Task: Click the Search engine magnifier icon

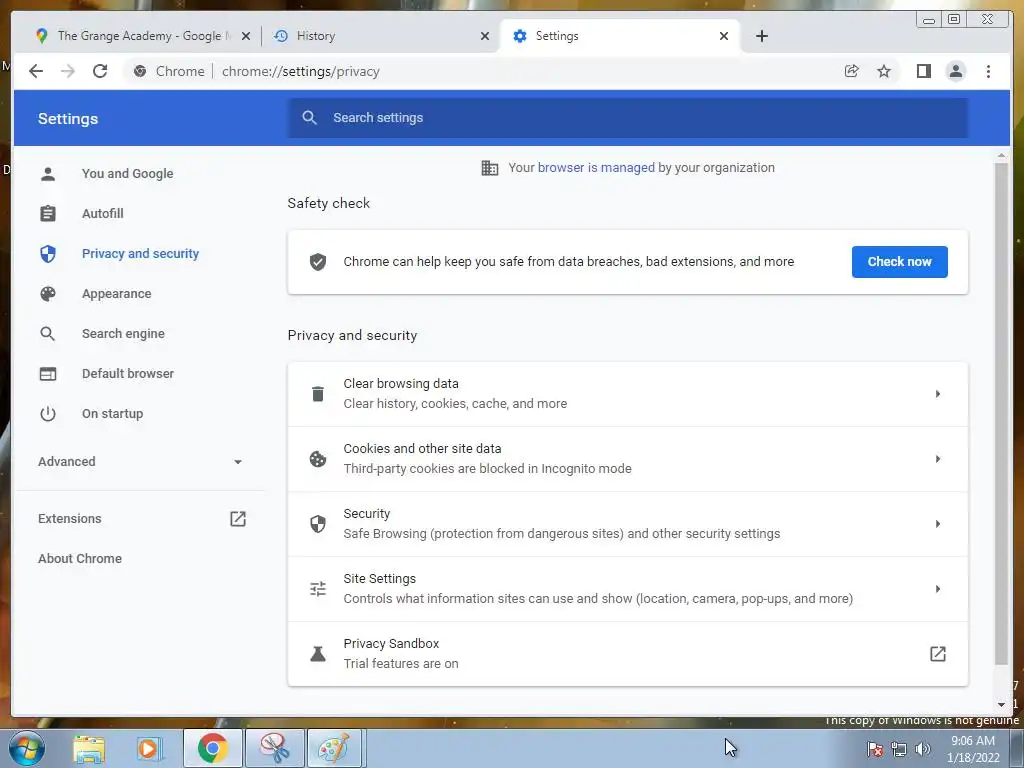Action: 48,334
